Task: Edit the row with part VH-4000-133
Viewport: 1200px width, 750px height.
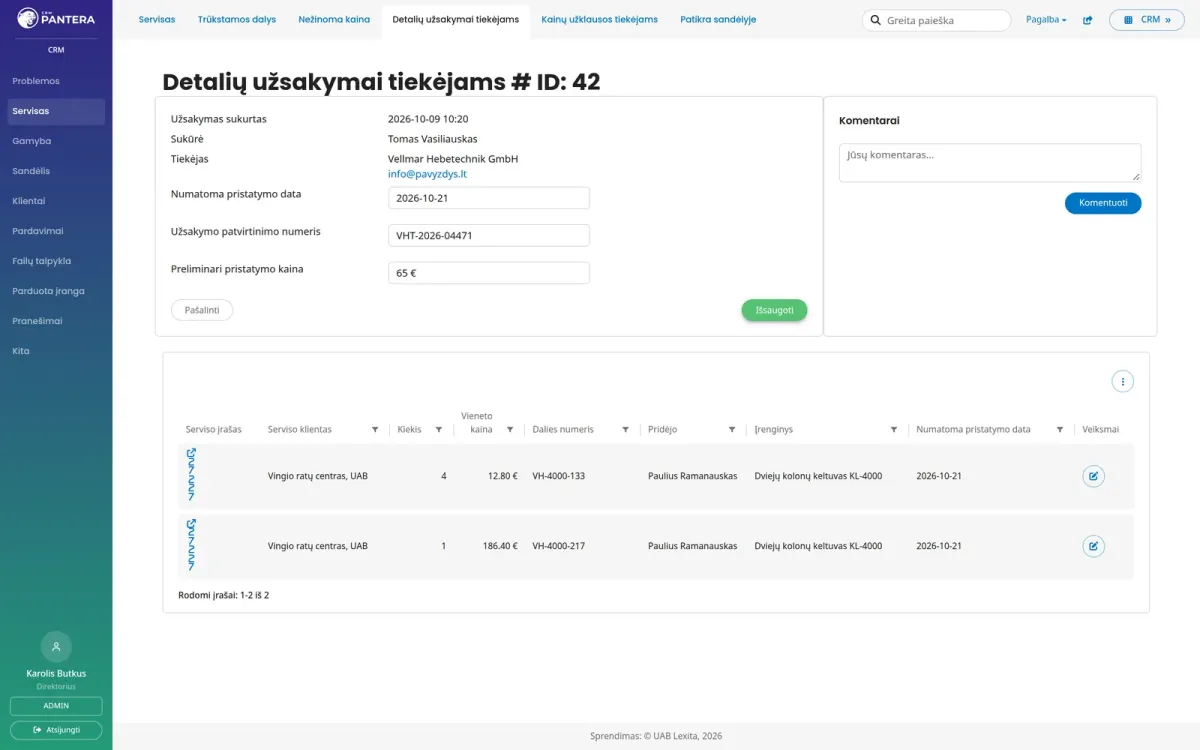Action: click(x=1093, y=476)
